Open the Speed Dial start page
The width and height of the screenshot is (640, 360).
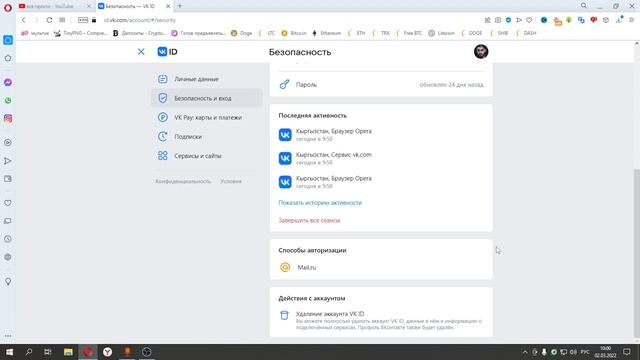pos(62,20)
